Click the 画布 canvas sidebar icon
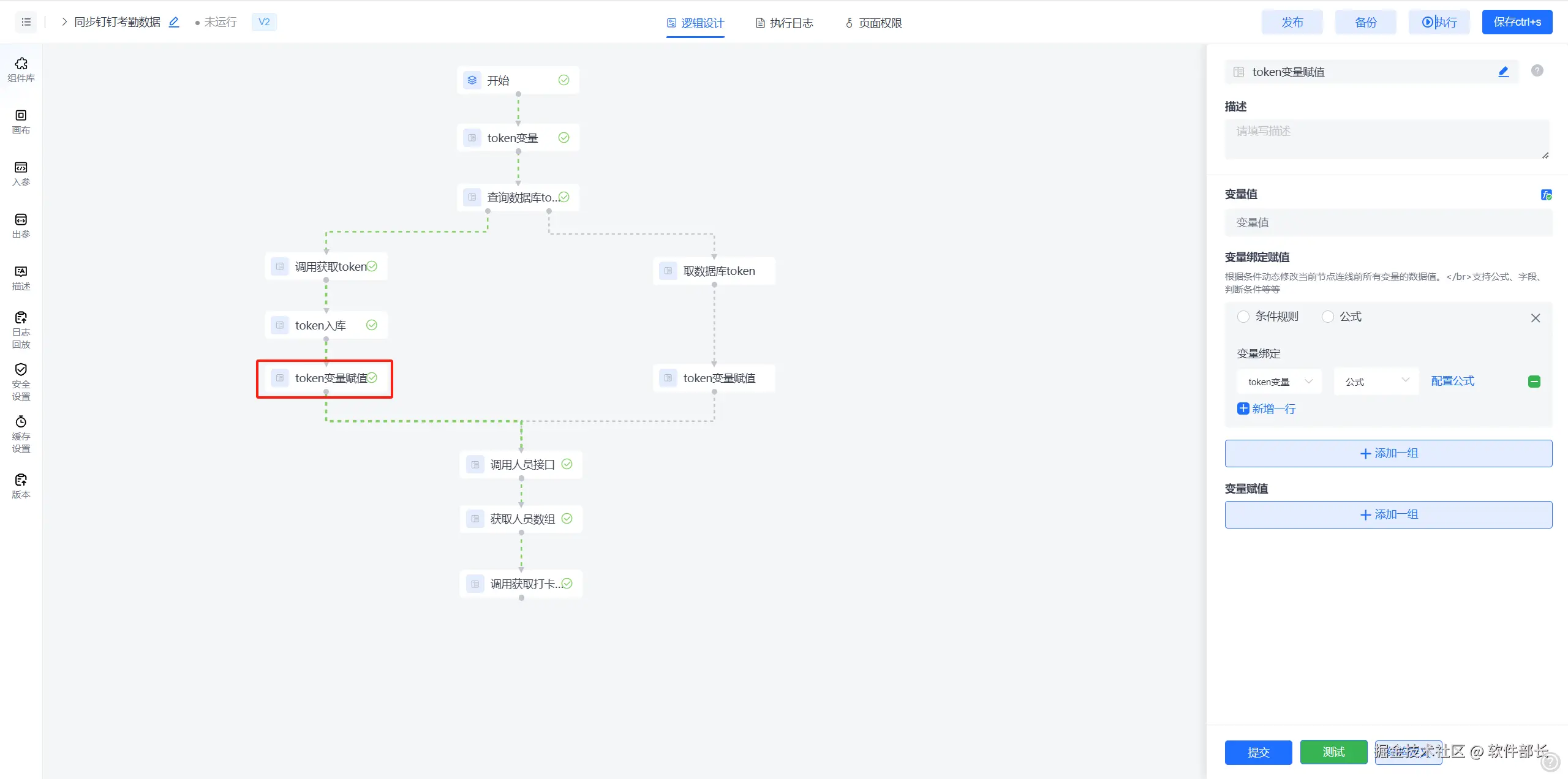This screenshot has height=779, width=1568. (21, 121)
